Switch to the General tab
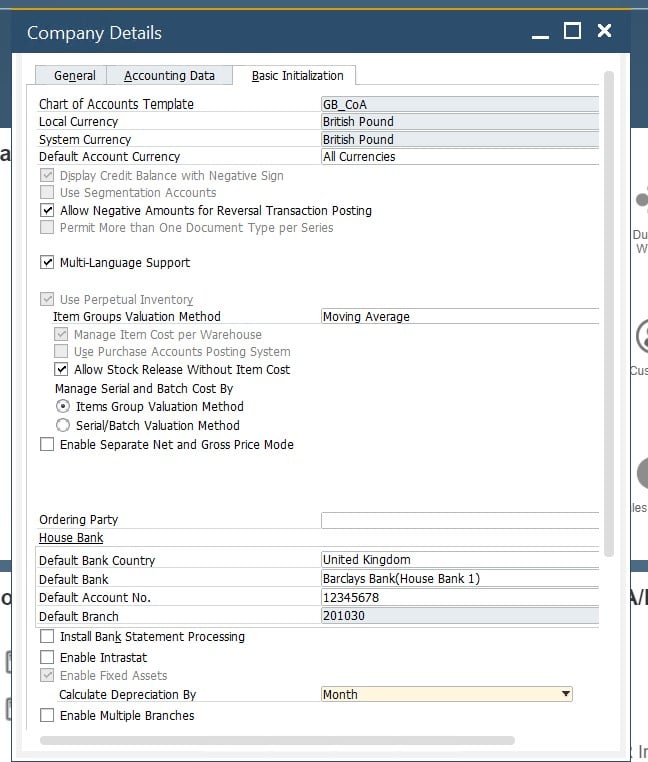The width and height of the screenshot is (648, 762). pyautogui.click(x=75, y=76)
